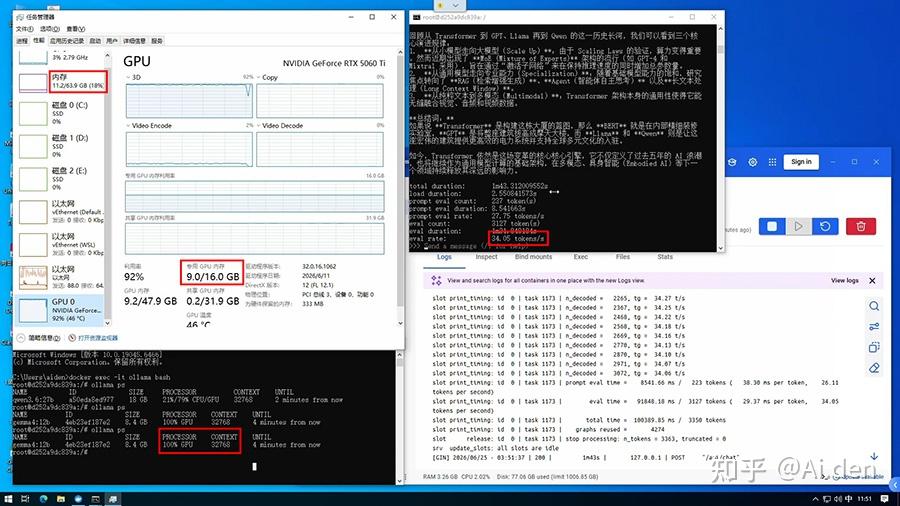Switch to the 详细信息 tab in Task Manager
Screen dimensions: 900x506
134,41
